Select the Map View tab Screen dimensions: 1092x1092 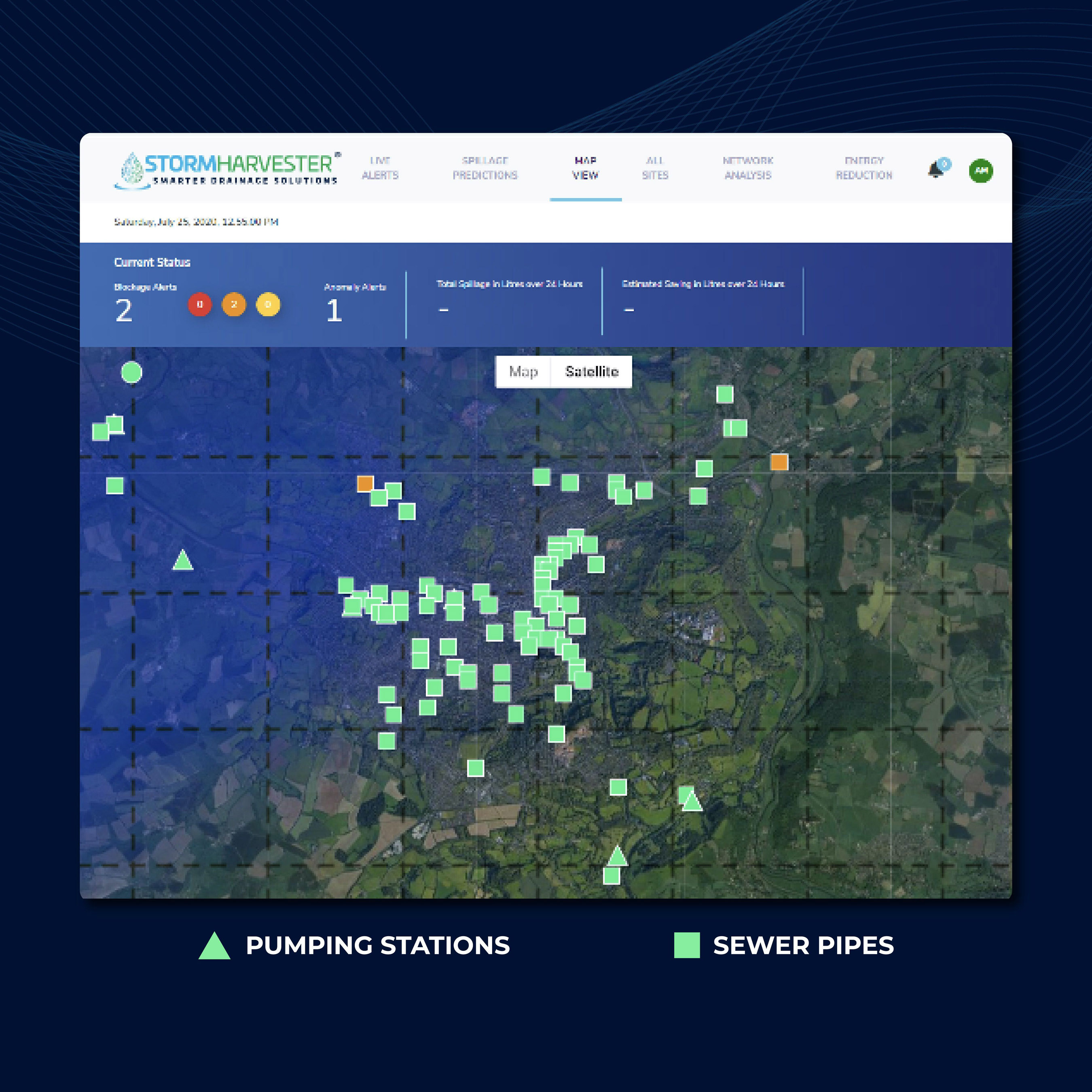pyautogui.click(x=585, y=168)
